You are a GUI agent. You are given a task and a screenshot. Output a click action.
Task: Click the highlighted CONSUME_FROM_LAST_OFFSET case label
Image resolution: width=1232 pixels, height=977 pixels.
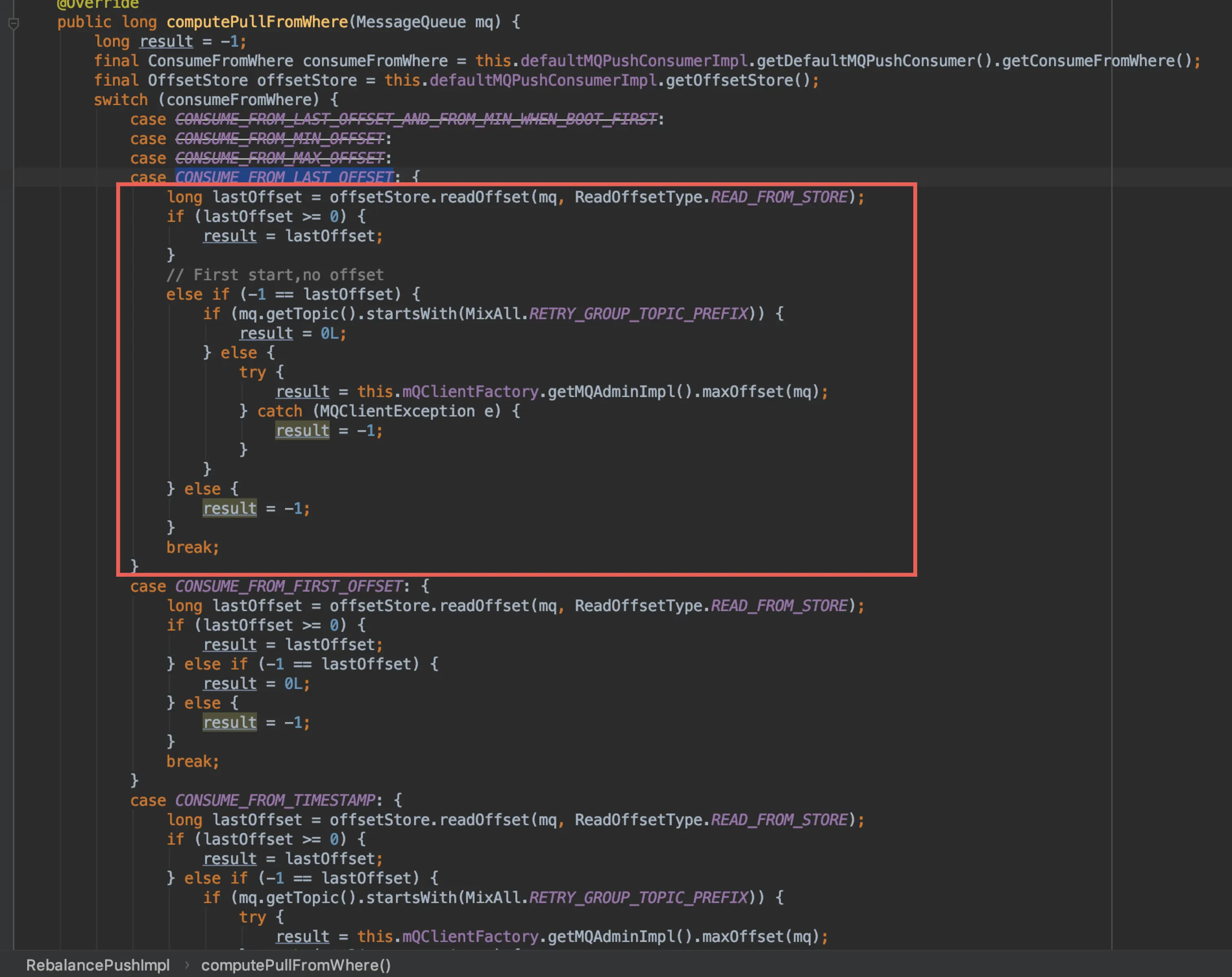click(284, 177)
